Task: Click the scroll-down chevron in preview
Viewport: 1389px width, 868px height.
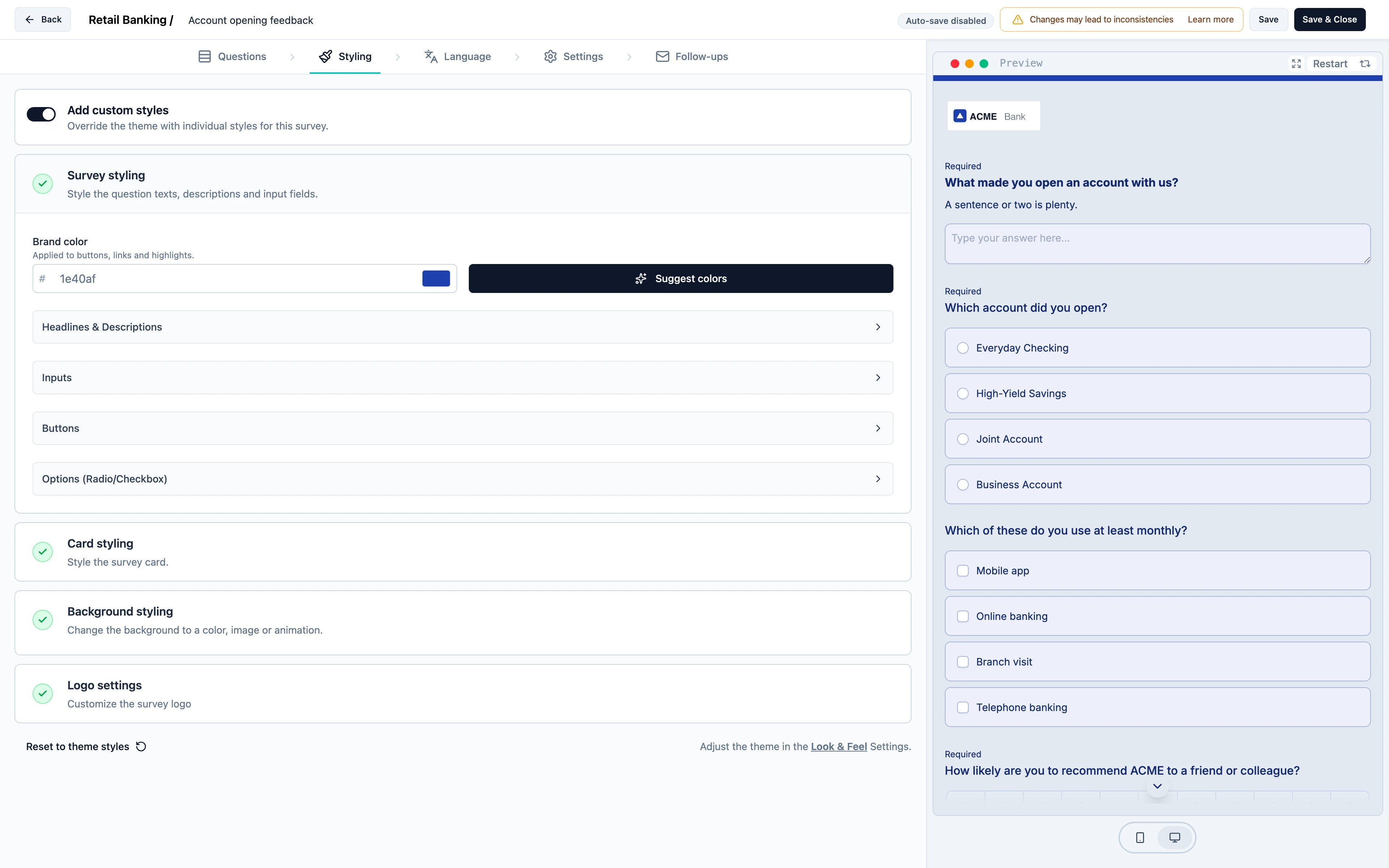Action: click(1157, 786)
